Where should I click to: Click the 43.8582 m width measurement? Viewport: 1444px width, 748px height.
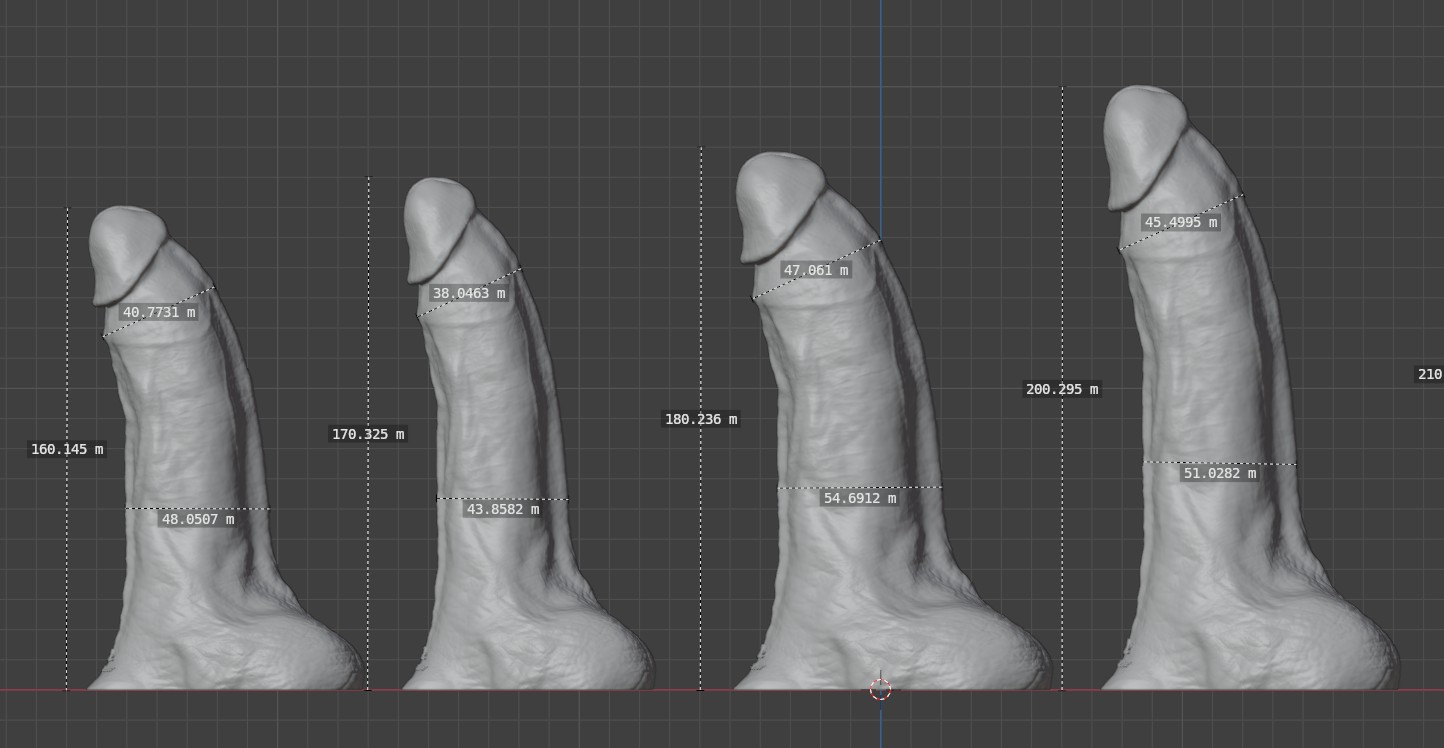502,509
